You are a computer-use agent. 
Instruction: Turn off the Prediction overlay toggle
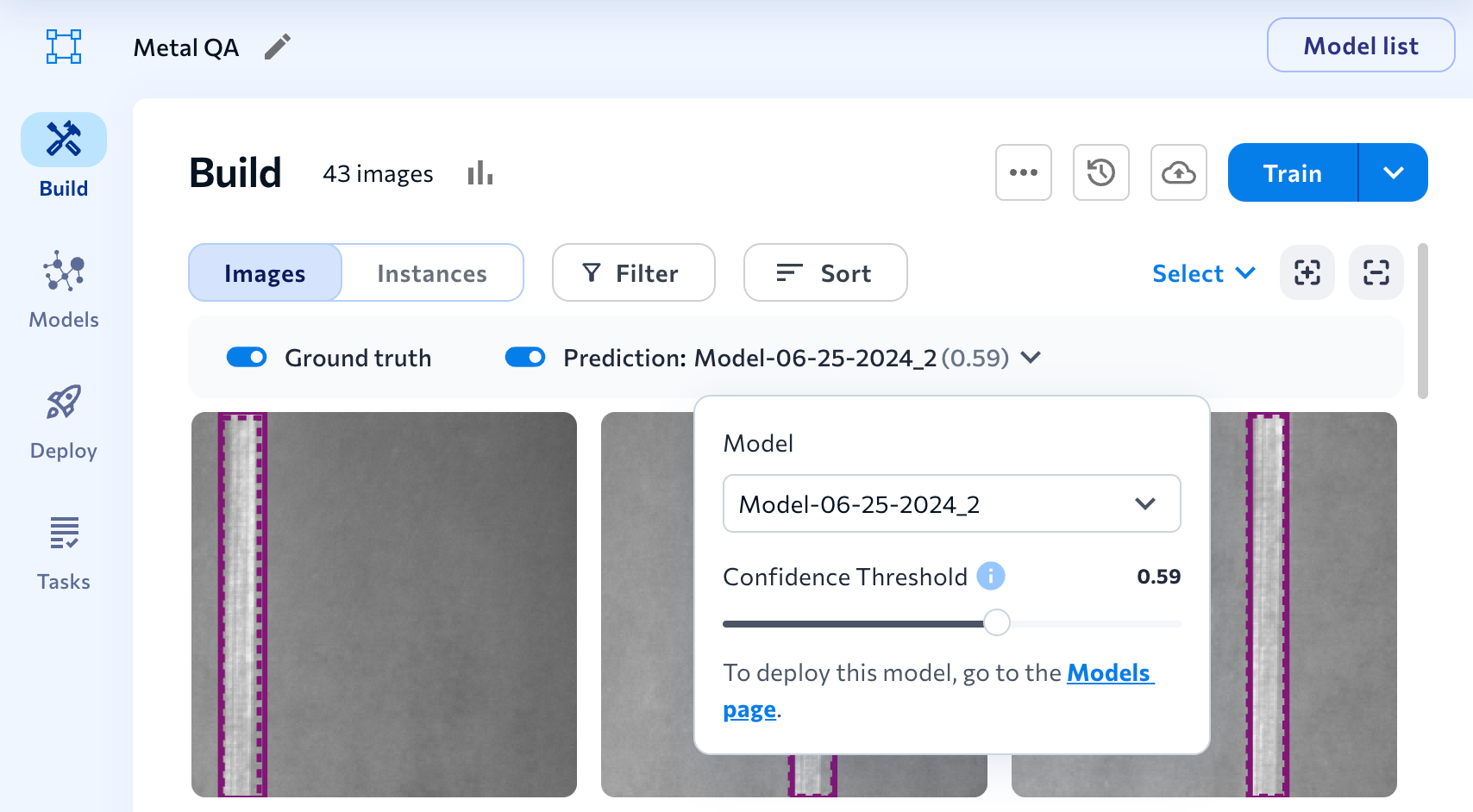525,357
